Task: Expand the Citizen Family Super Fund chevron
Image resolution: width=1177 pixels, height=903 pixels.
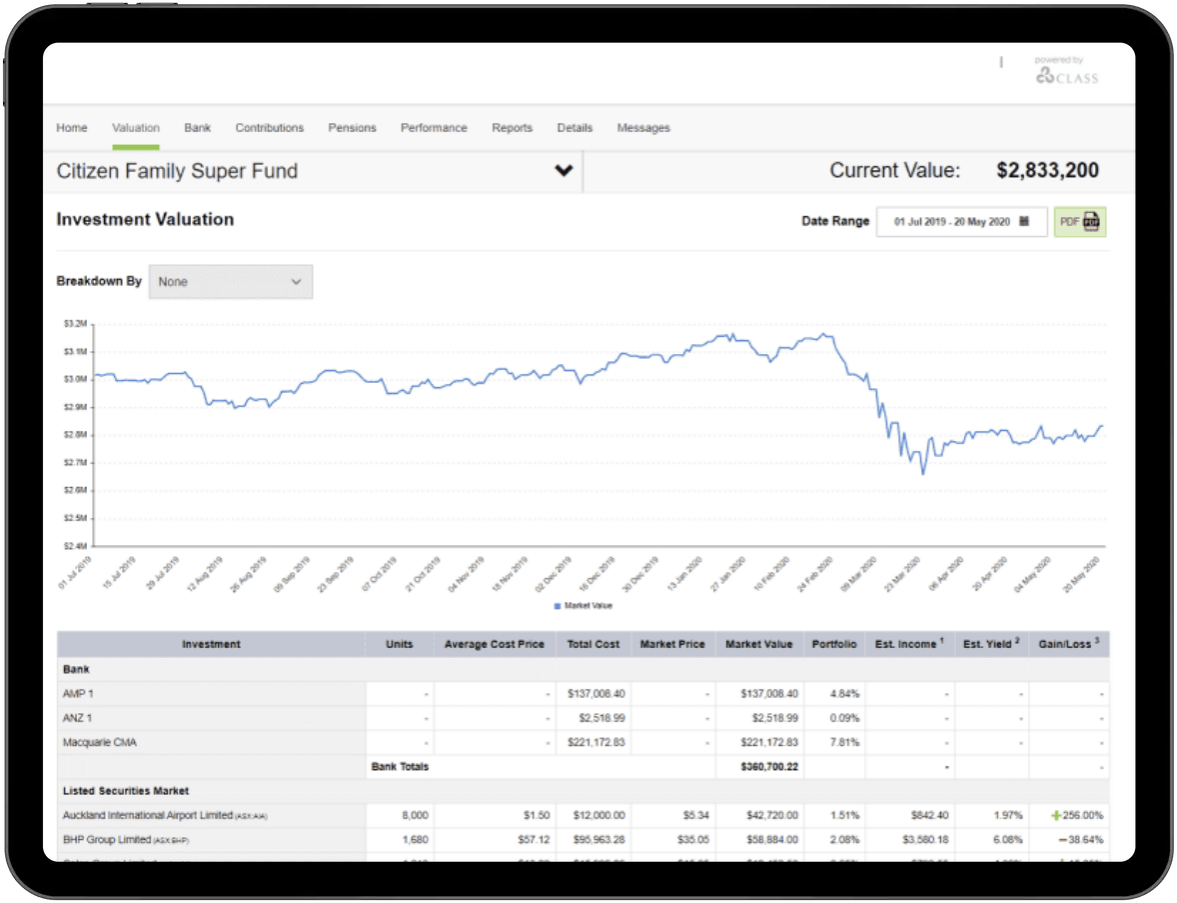Action: tap(564, 171)
